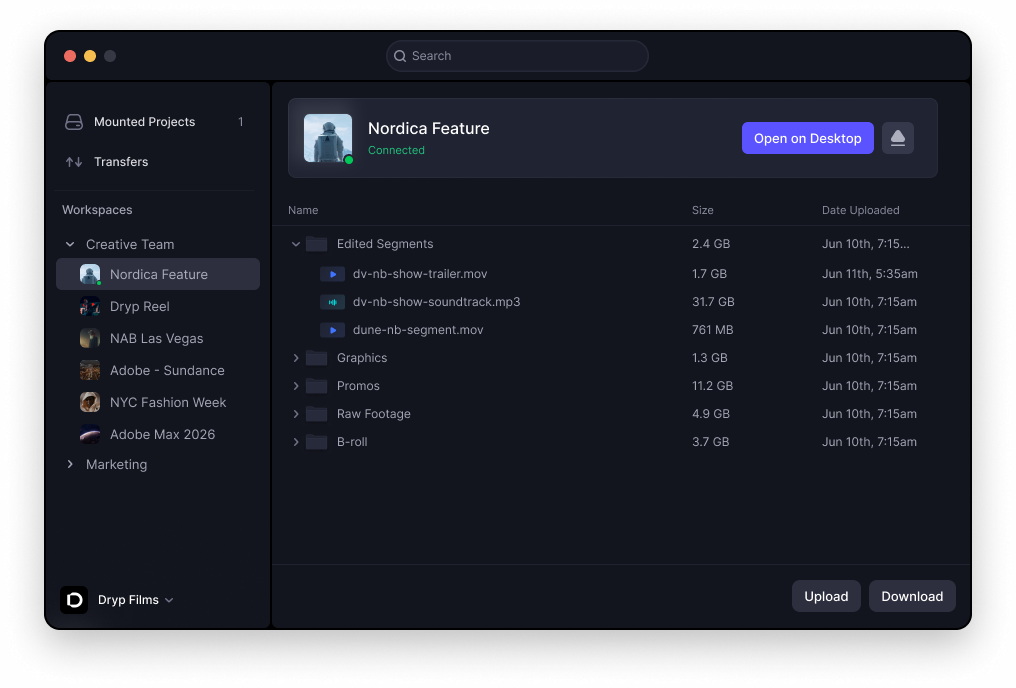Screen dimensions: 1016x688
Task: Collapse the Creative Team workspace group
Action: [x=70, y=244]
